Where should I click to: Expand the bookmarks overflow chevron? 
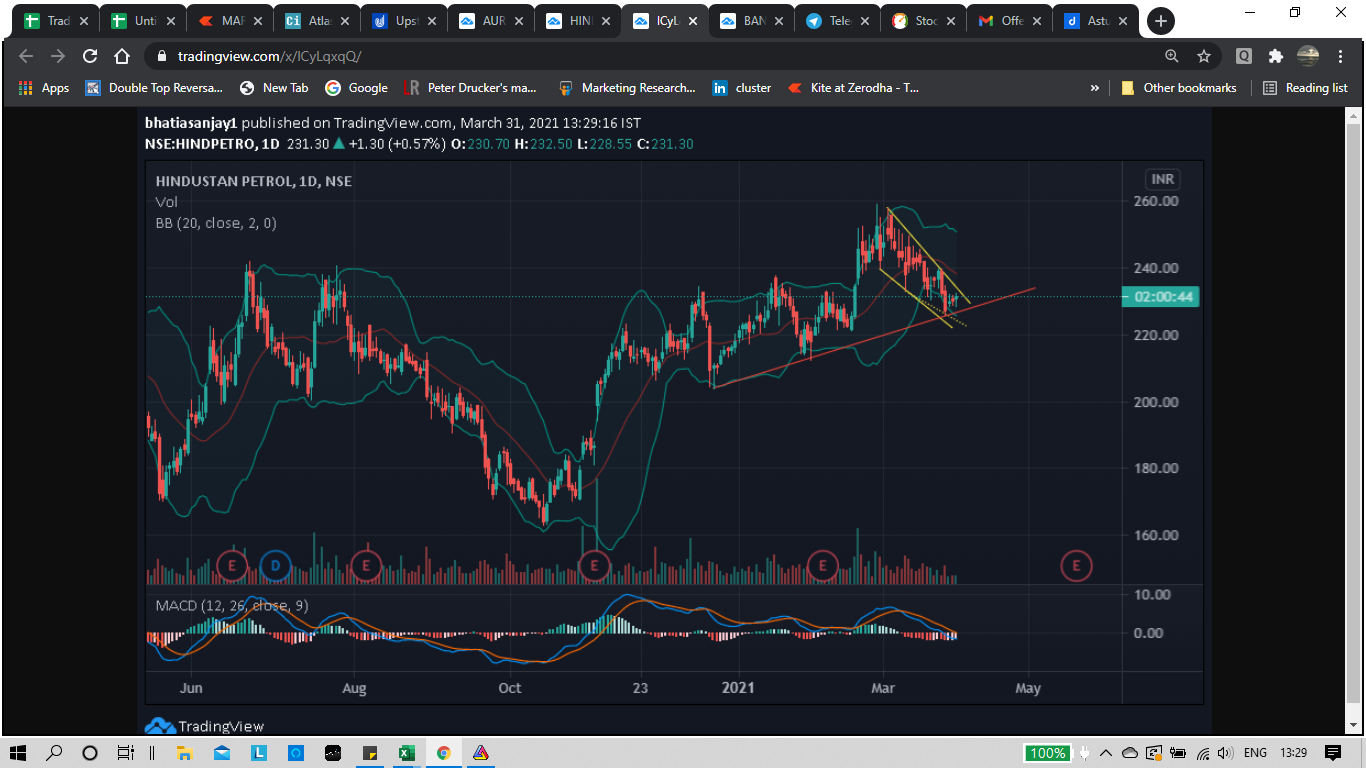tap(1095, 88)
